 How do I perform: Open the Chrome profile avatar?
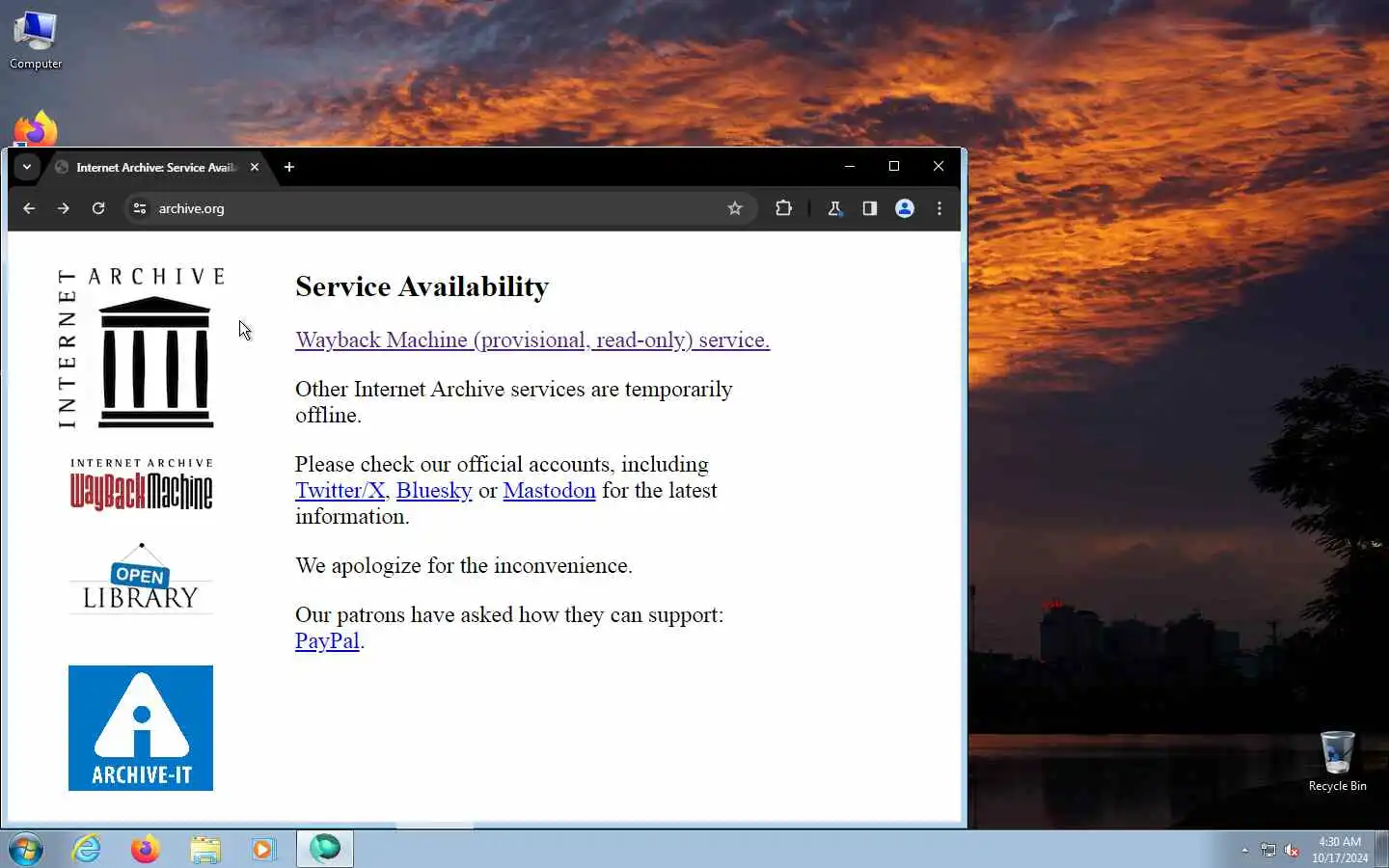[x=905, y=208]
